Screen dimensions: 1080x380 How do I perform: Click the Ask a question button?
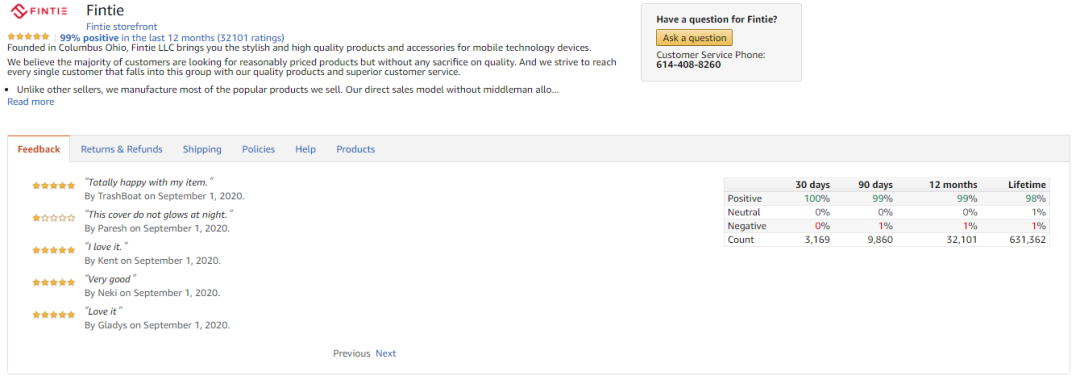pyautogui.click(x=694, y=38)
